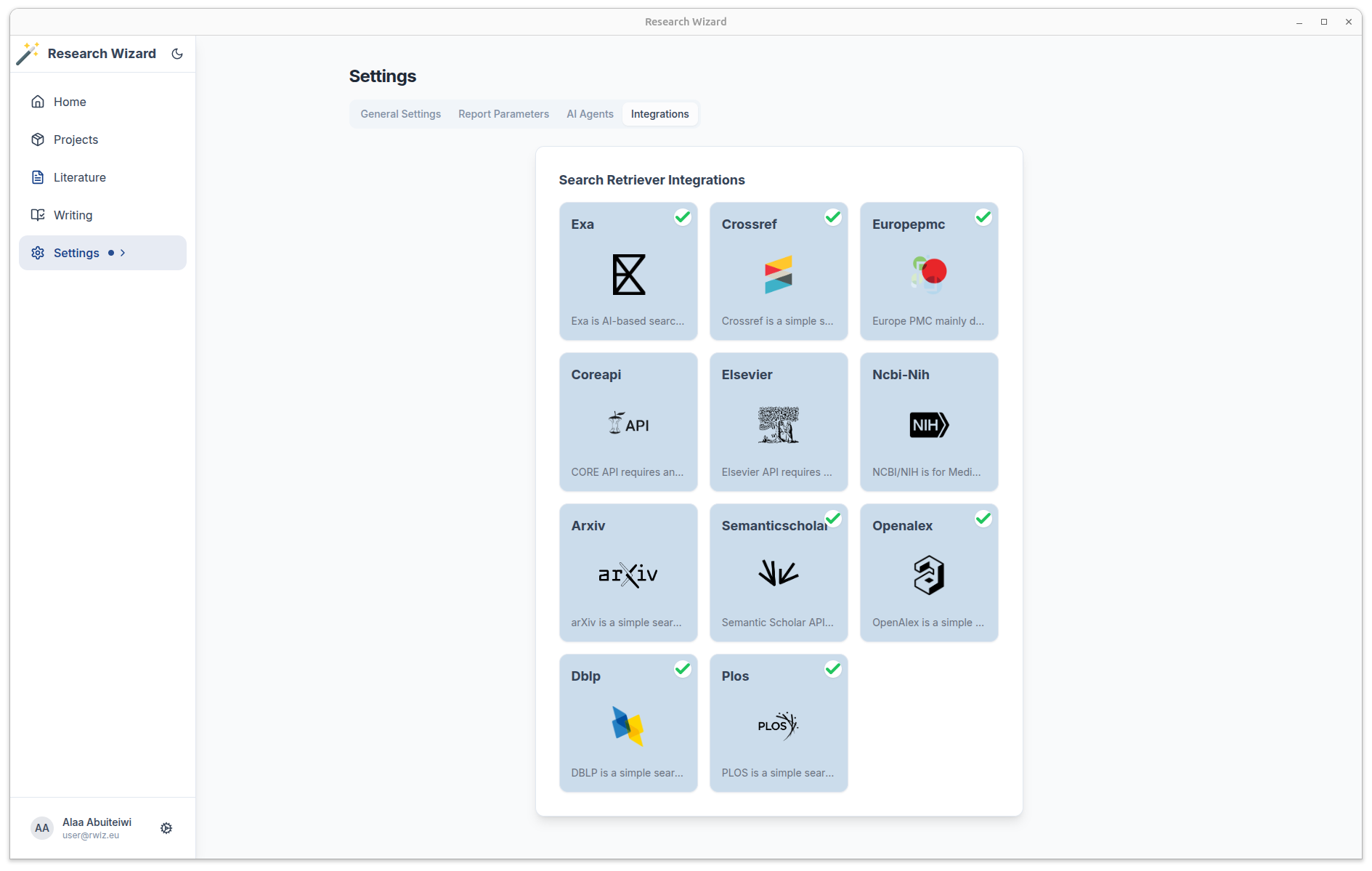This screenshot has height=871, width=1372.
Task: Click the NIH logo icon
Action: [x=928, y=425]
